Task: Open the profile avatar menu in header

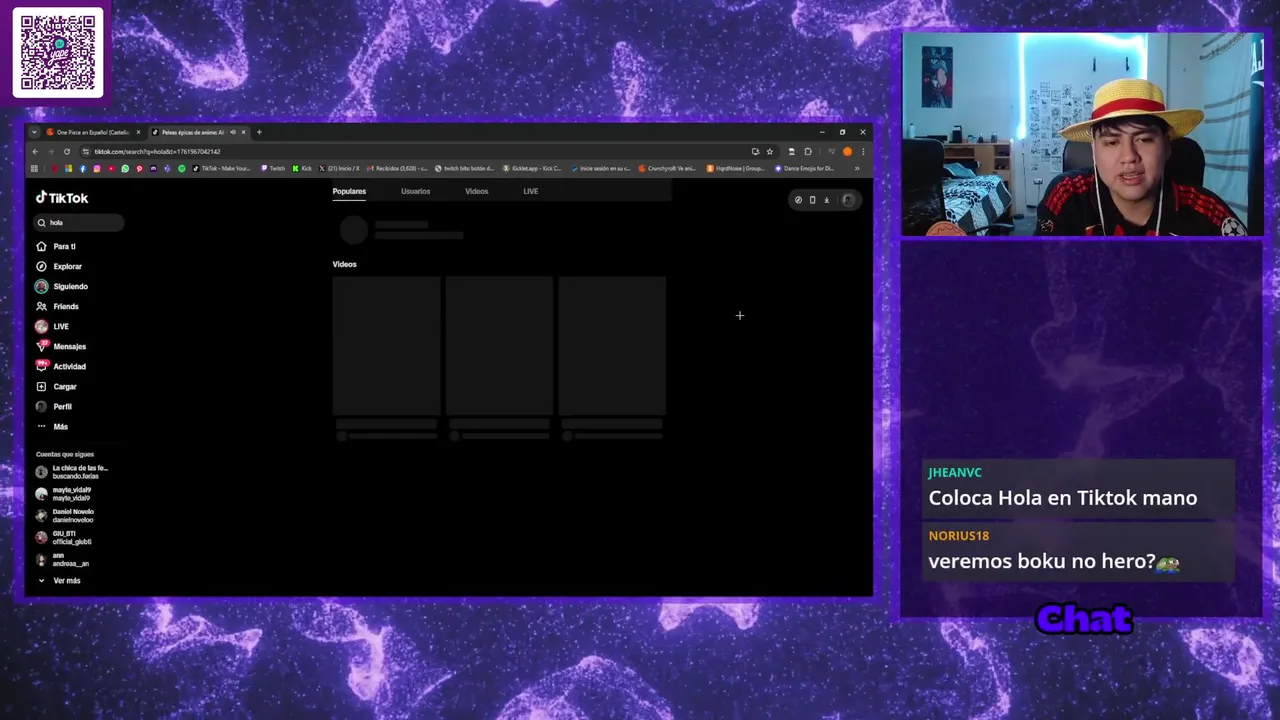Action: pyautogui.click(x=848, y=200)
